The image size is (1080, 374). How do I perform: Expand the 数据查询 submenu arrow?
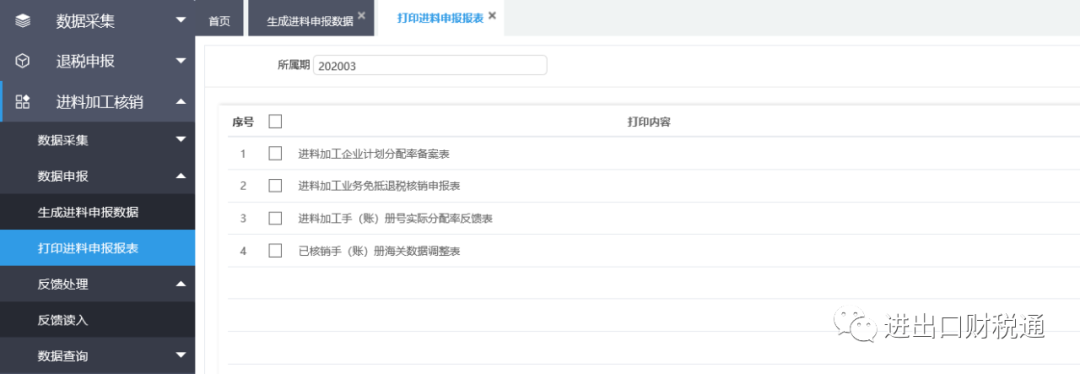pyautogui.click(x=181, y=355)
